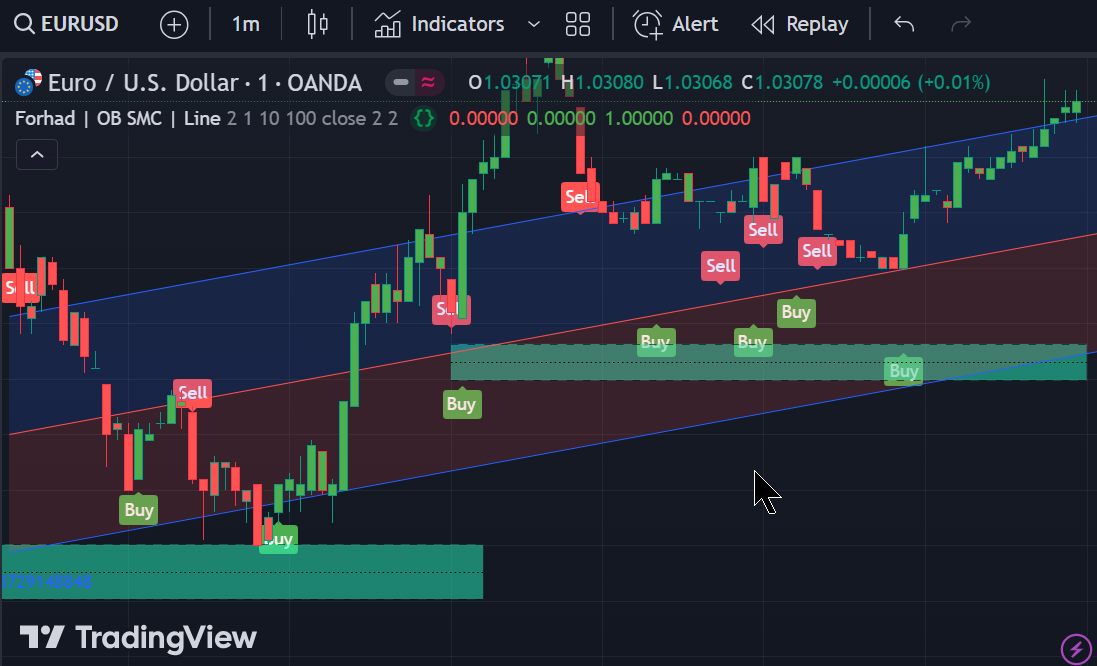Open the candlestick chart style menu

pos(317,24)
